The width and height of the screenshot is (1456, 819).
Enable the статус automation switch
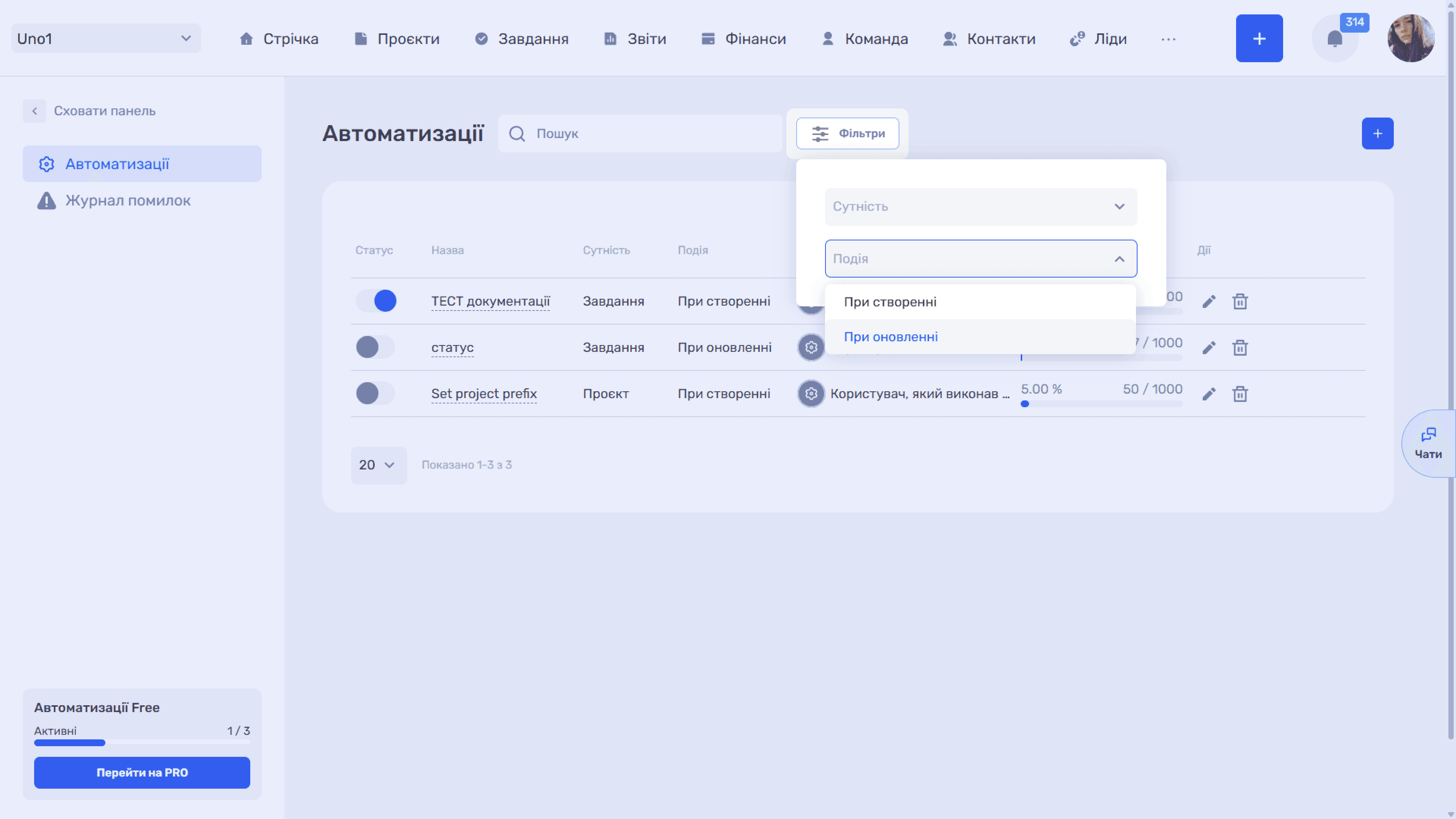376,347
